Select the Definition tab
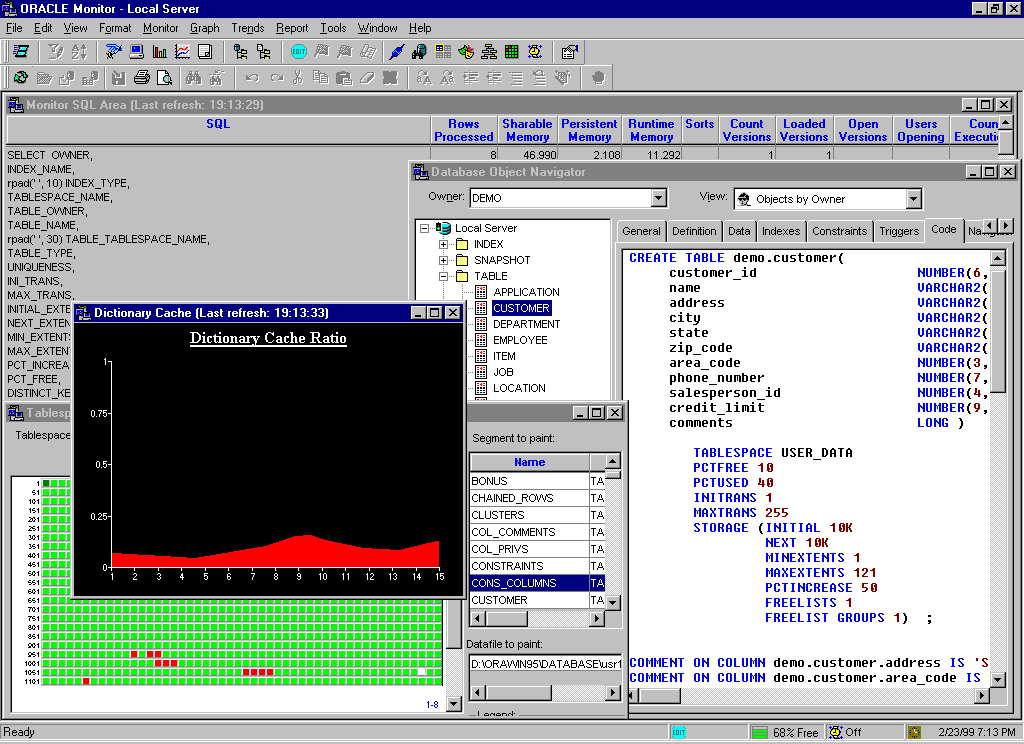Viewport: 1024px width, 744px height. pyautogui.click(x=694, y=231)
